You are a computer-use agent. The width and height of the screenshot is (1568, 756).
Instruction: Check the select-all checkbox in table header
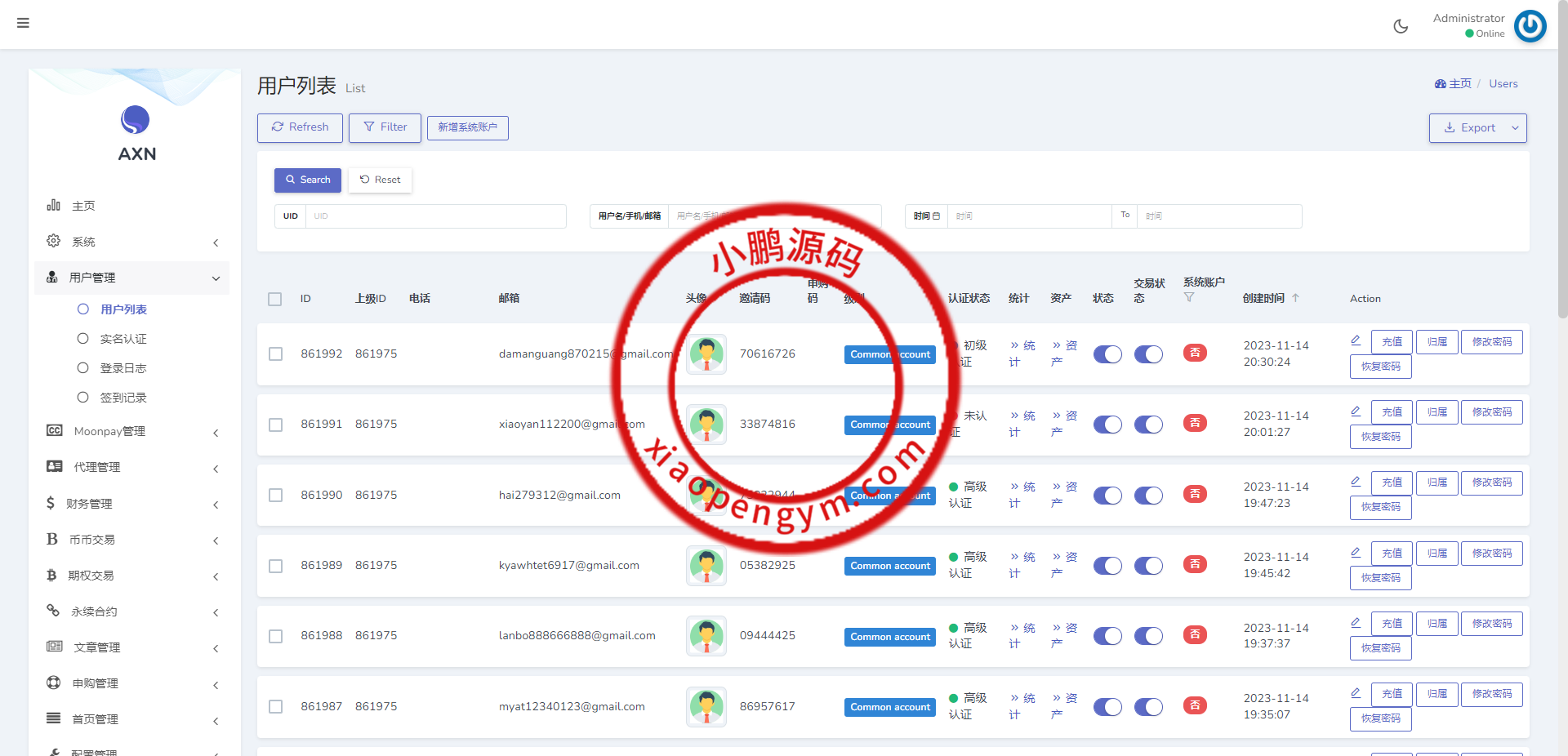275,299
